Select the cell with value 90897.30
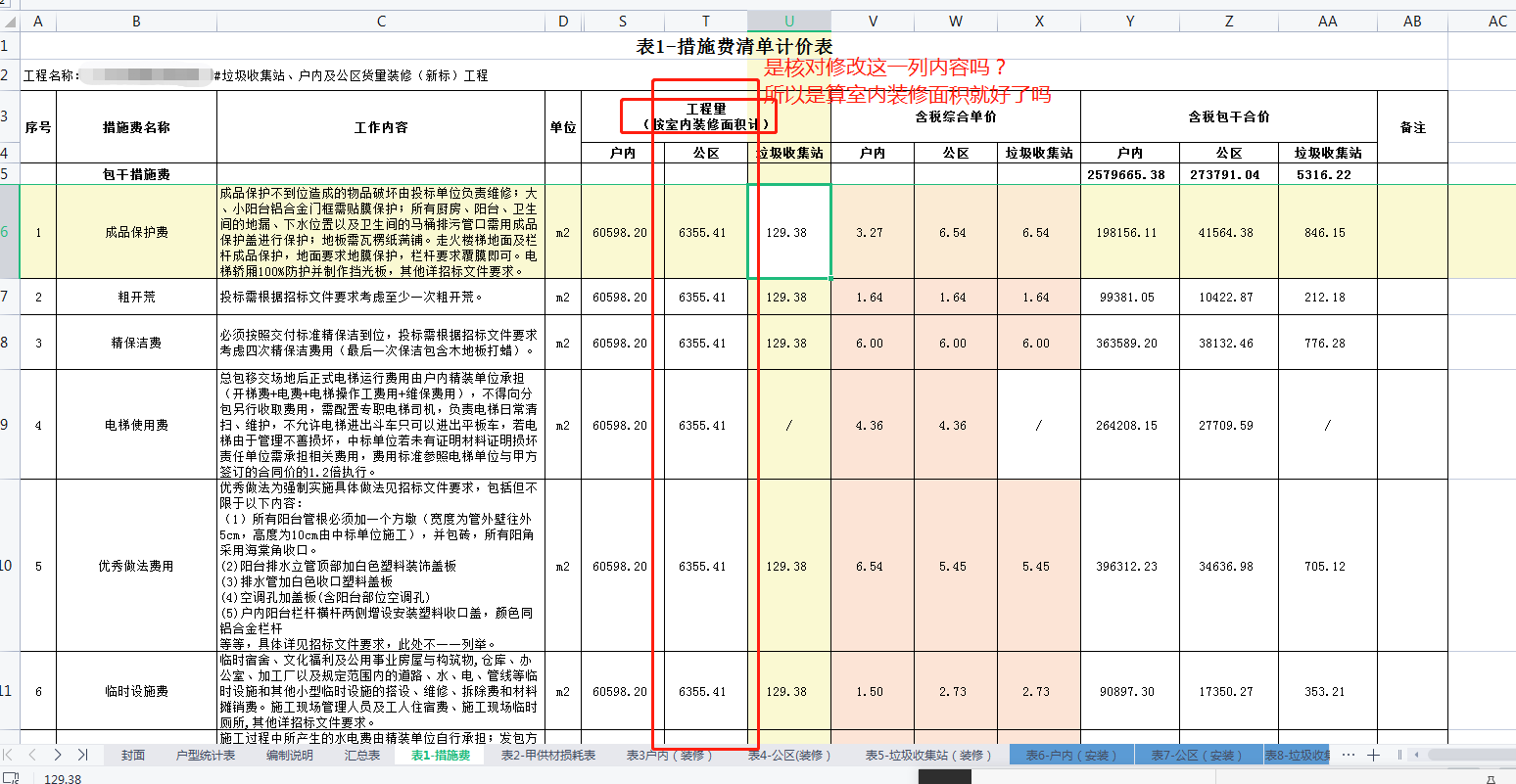Viewport: 1516px width, 784px height. pos(1130,691)
